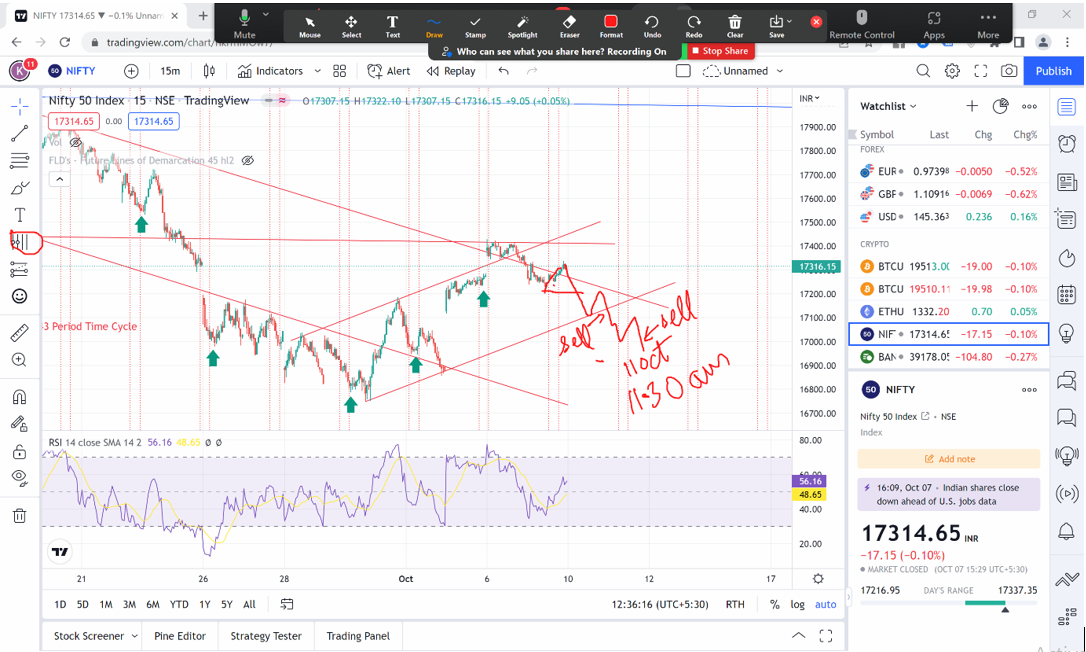Click the Add note link
The width and height of the screenshot is (1086, 652).
coord(949,459)
